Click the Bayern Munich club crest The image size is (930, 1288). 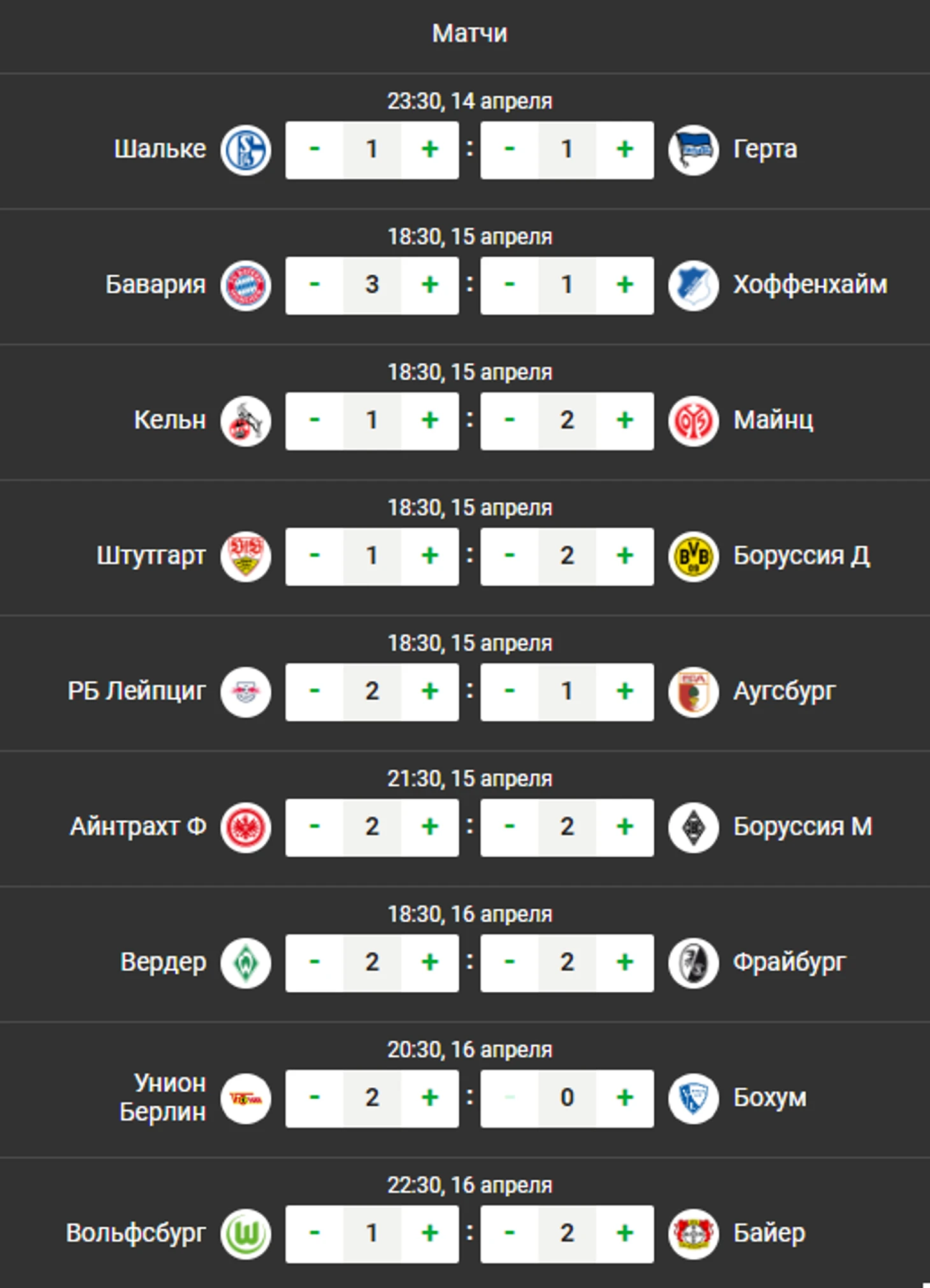tap(246, 286)
